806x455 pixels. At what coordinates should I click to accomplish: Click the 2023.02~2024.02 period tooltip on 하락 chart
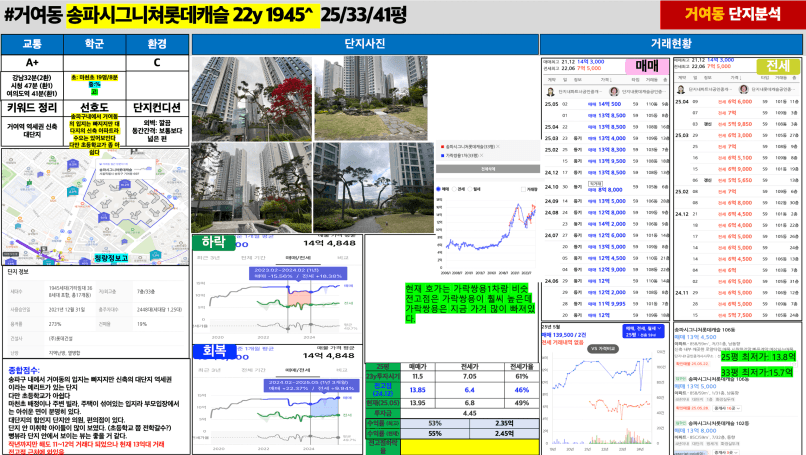[x=298, y=273]
